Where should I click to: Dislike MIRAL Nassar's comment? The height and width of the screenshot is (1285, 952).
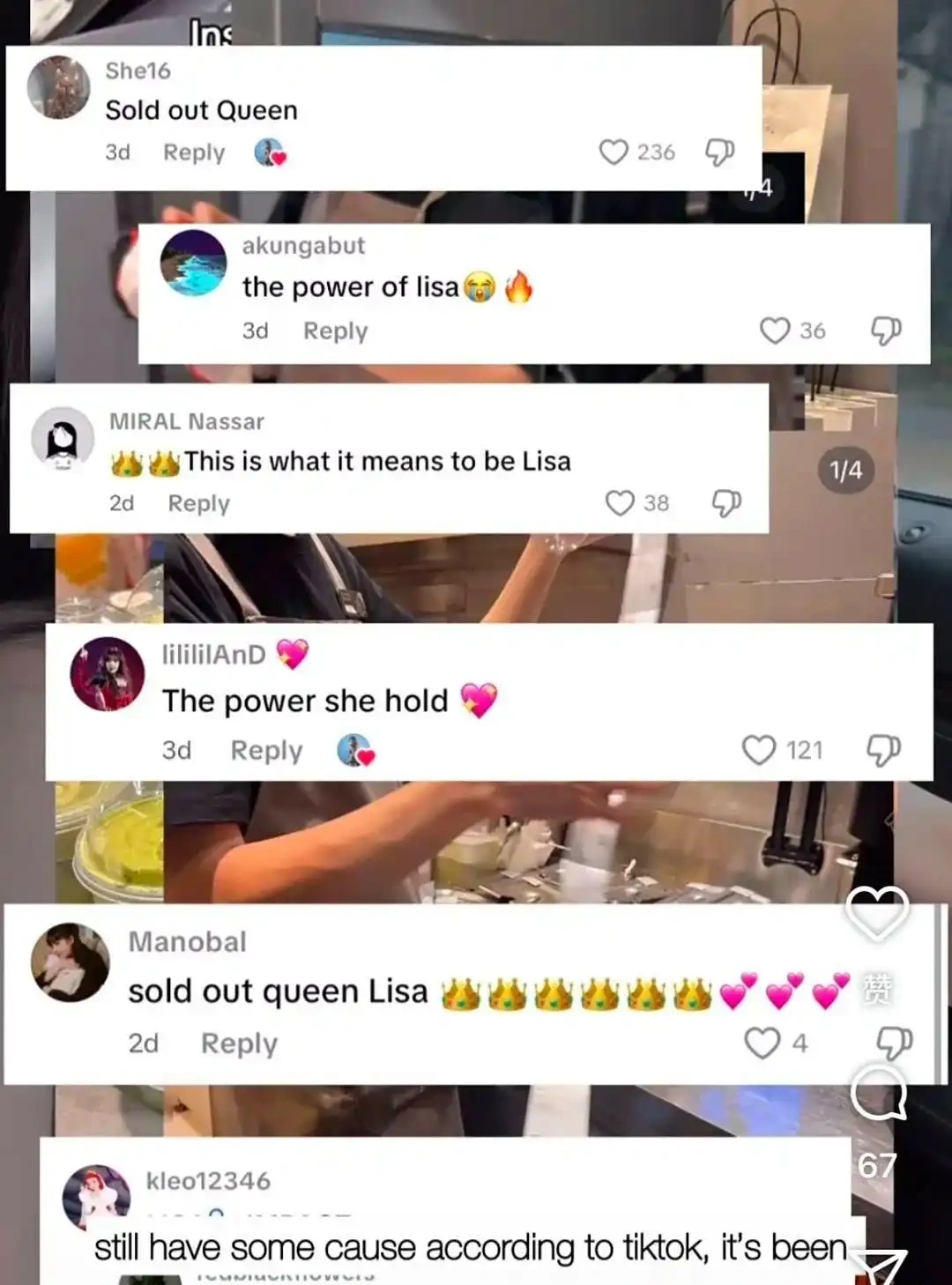(x=726, y=503)
